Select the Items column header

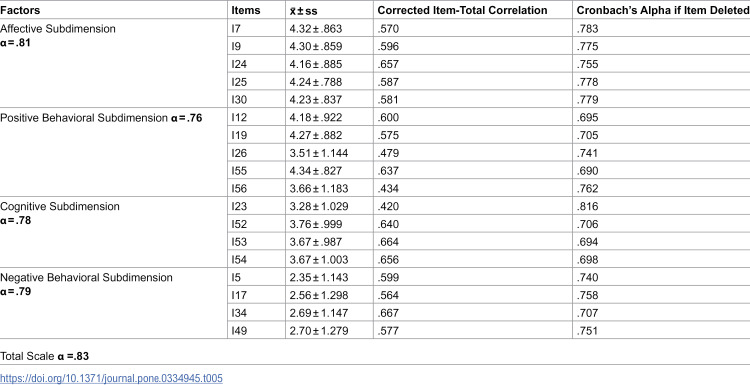246,10
